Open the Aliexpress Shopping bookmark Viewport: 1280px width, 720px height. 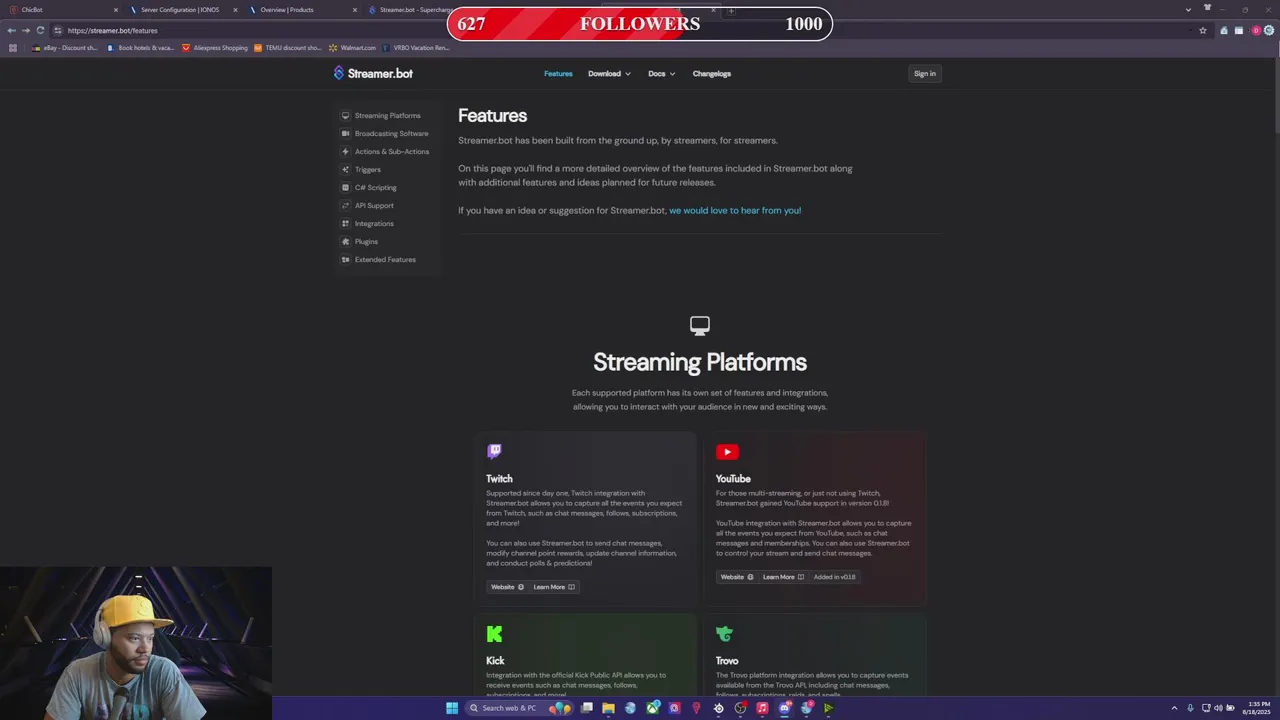click(214, 47)
